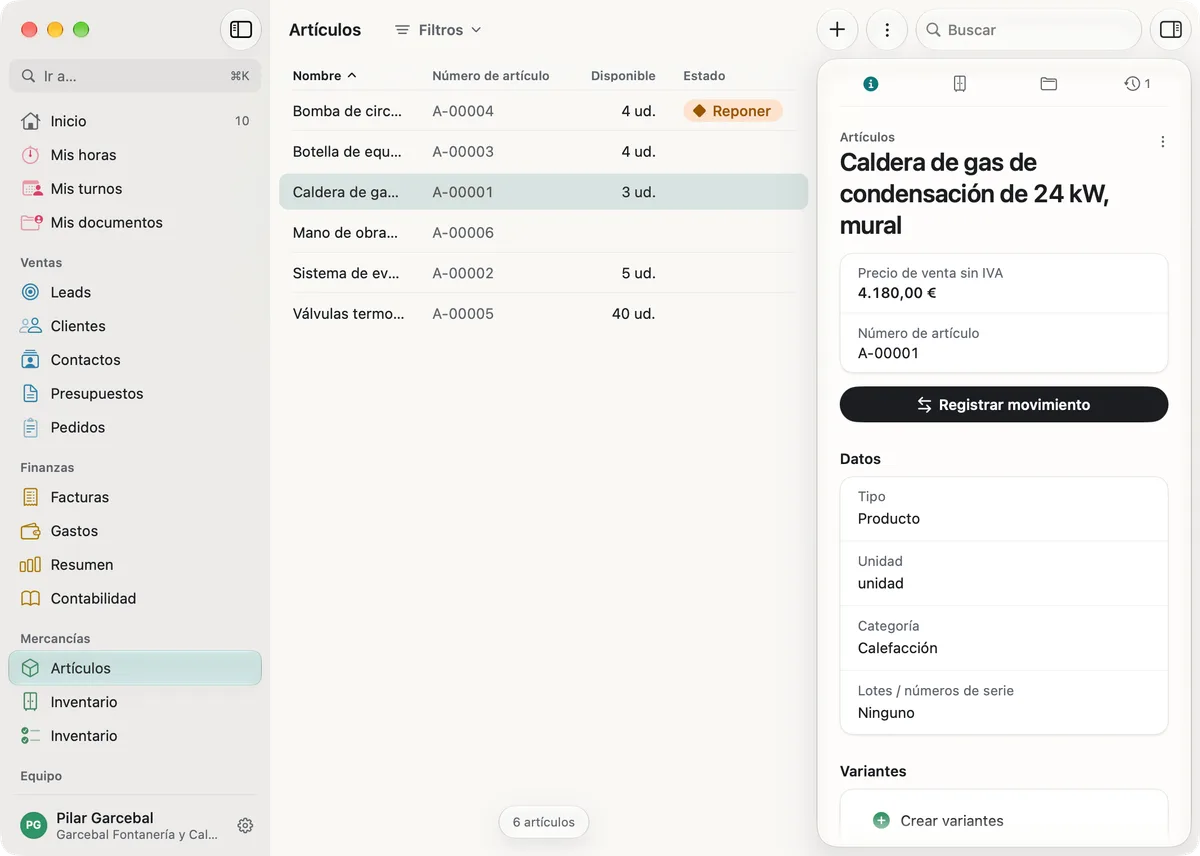Viewport: 1200px width, 856px height.
Task: Add a new article with plus button
Action: pyautogui.click(x=838, y=30)
